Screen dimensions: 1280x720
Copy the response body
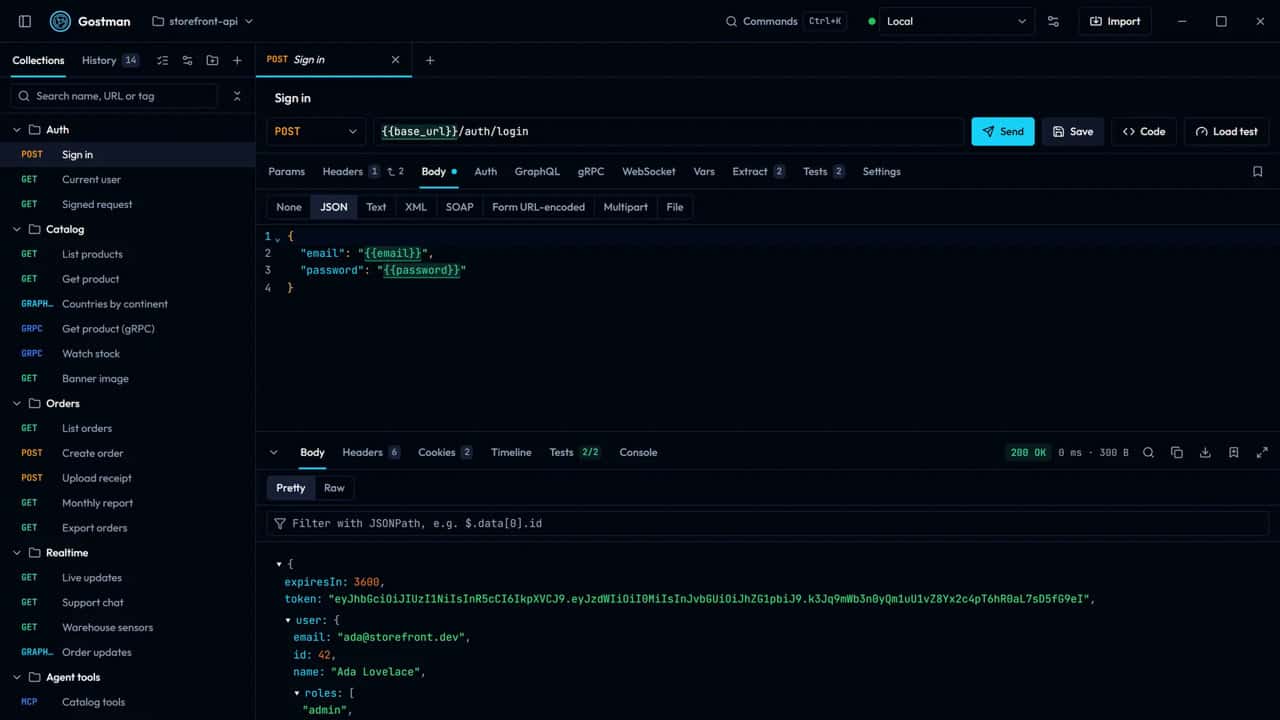click(x=1177, y=452)
